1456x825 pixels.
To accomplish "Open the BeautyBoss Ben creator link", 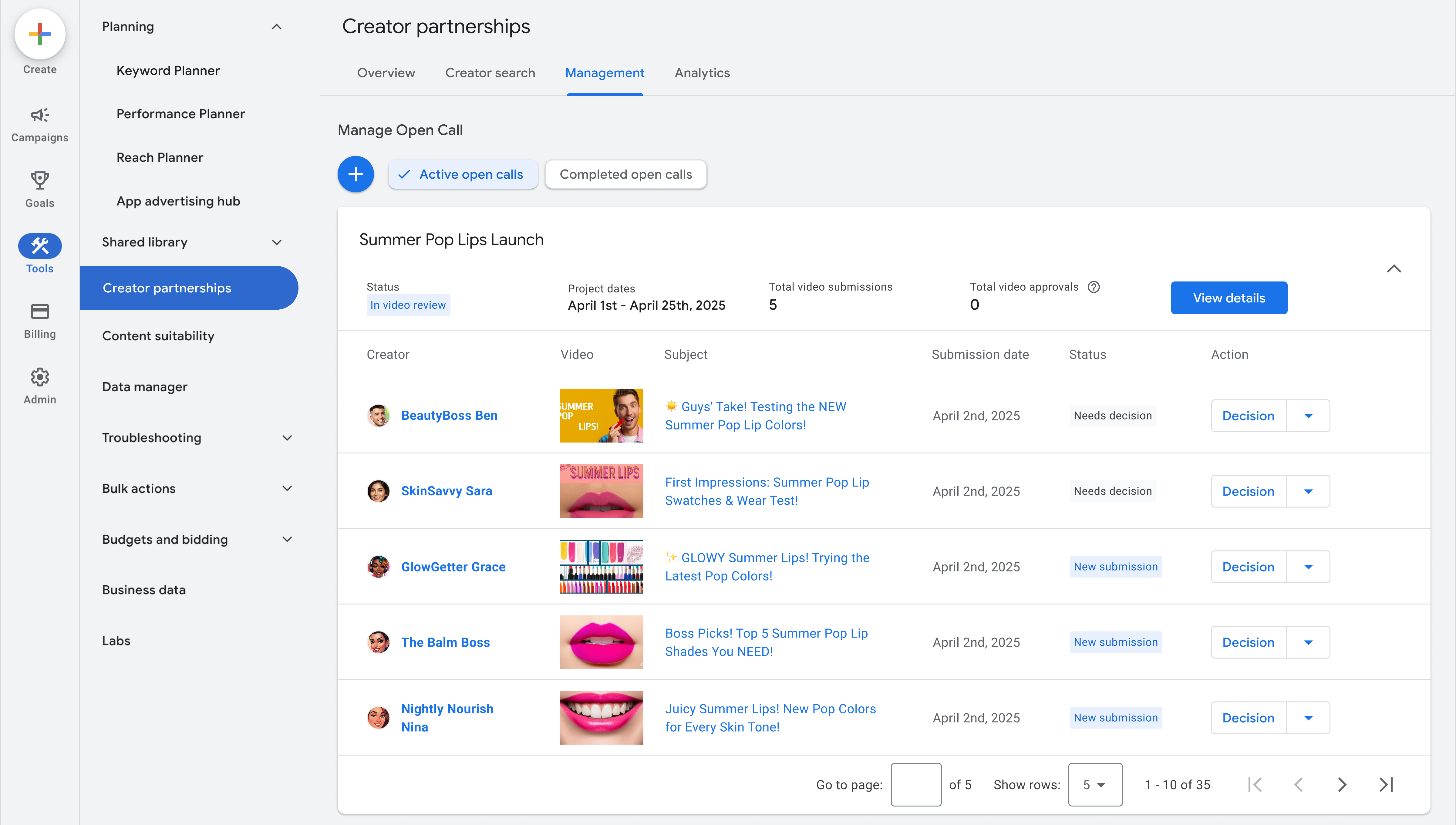I will pos(449,415).
